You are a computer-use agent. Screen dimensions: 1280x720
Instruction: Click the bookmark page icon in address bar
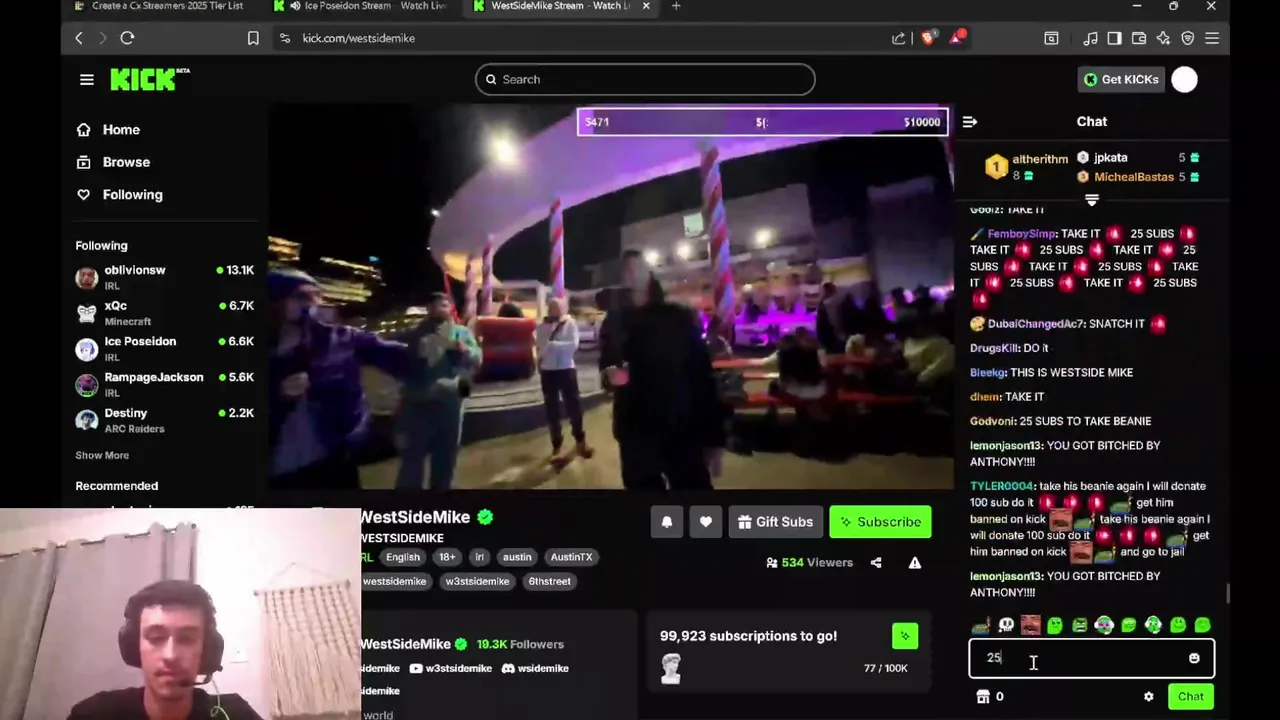coord(253,38)
